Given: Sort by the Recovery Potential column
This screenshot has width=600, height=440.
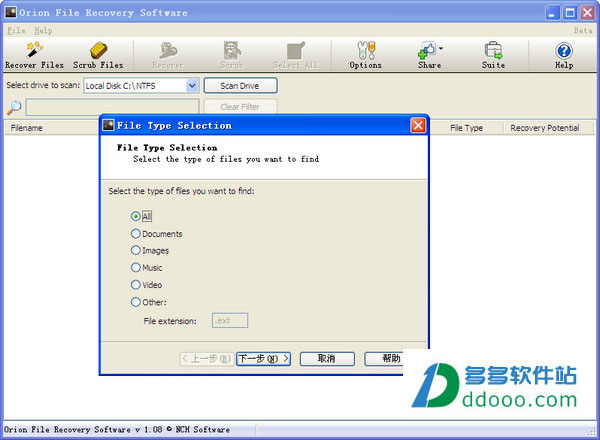Looking at the screenshot, I should (x=548, y=128).
